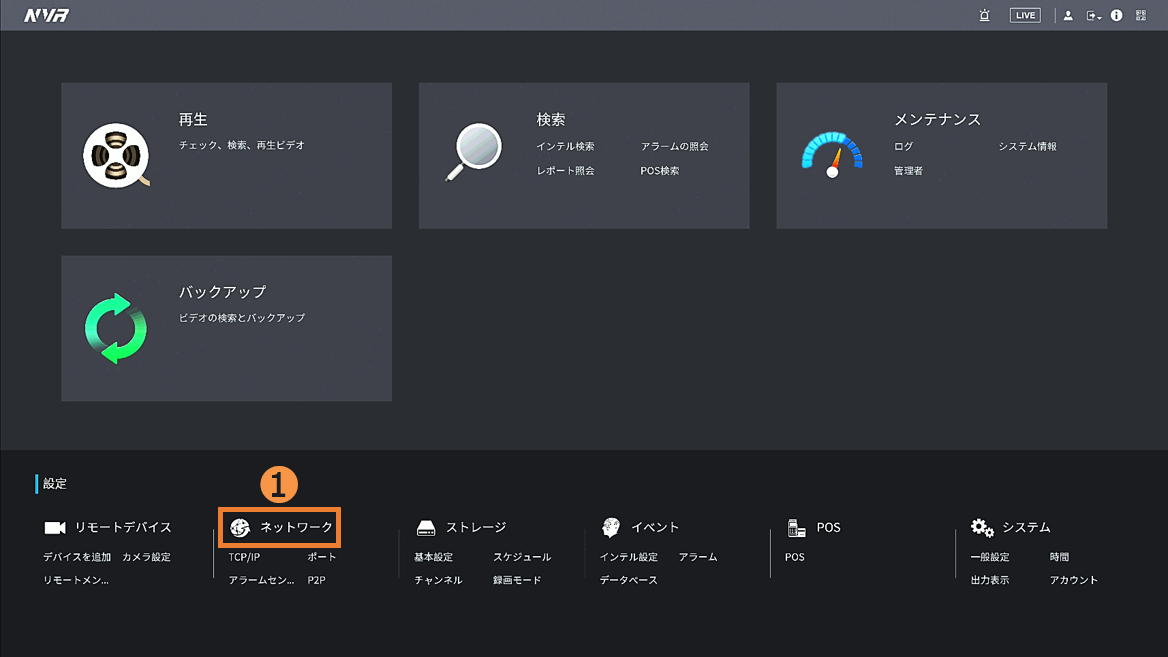The image size is (1168, 657).
Task: Show the QR code icon
Action: click(1141, 15)
